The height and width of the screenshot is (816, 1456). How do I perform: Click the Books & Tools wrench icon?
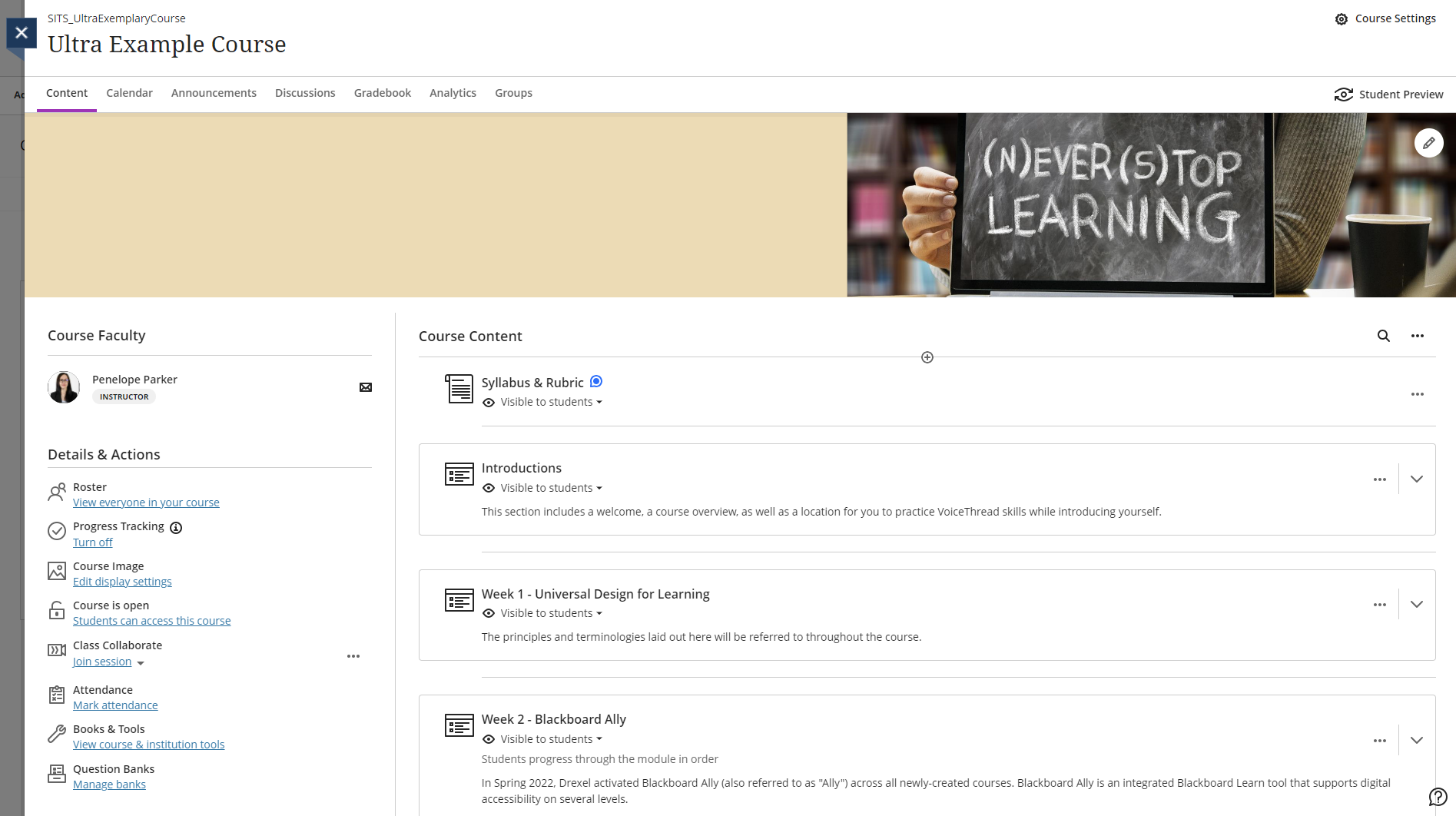coord(57,734)
